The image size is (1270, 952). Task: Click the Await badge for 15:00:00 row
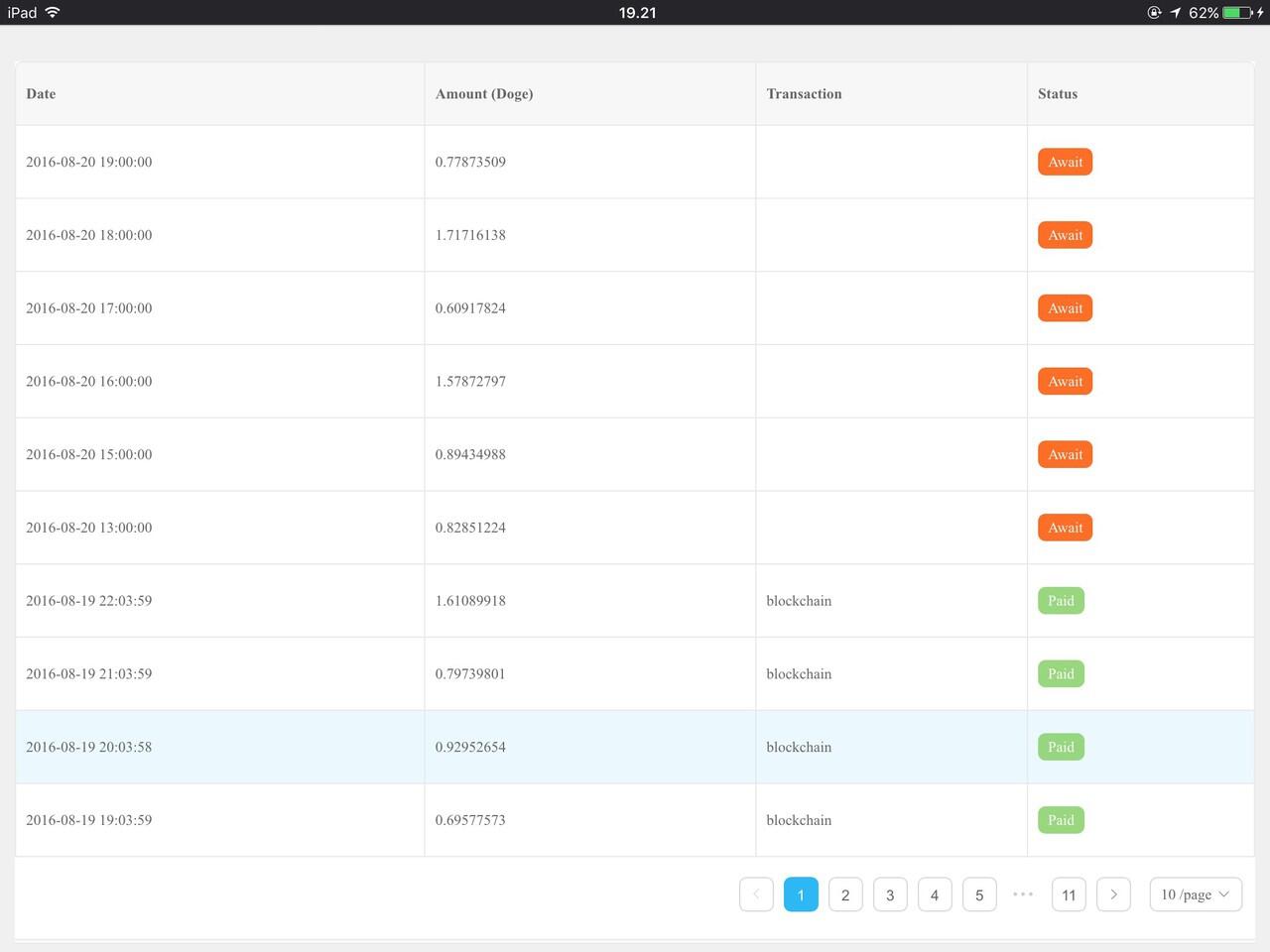[x=1066, y=454]
